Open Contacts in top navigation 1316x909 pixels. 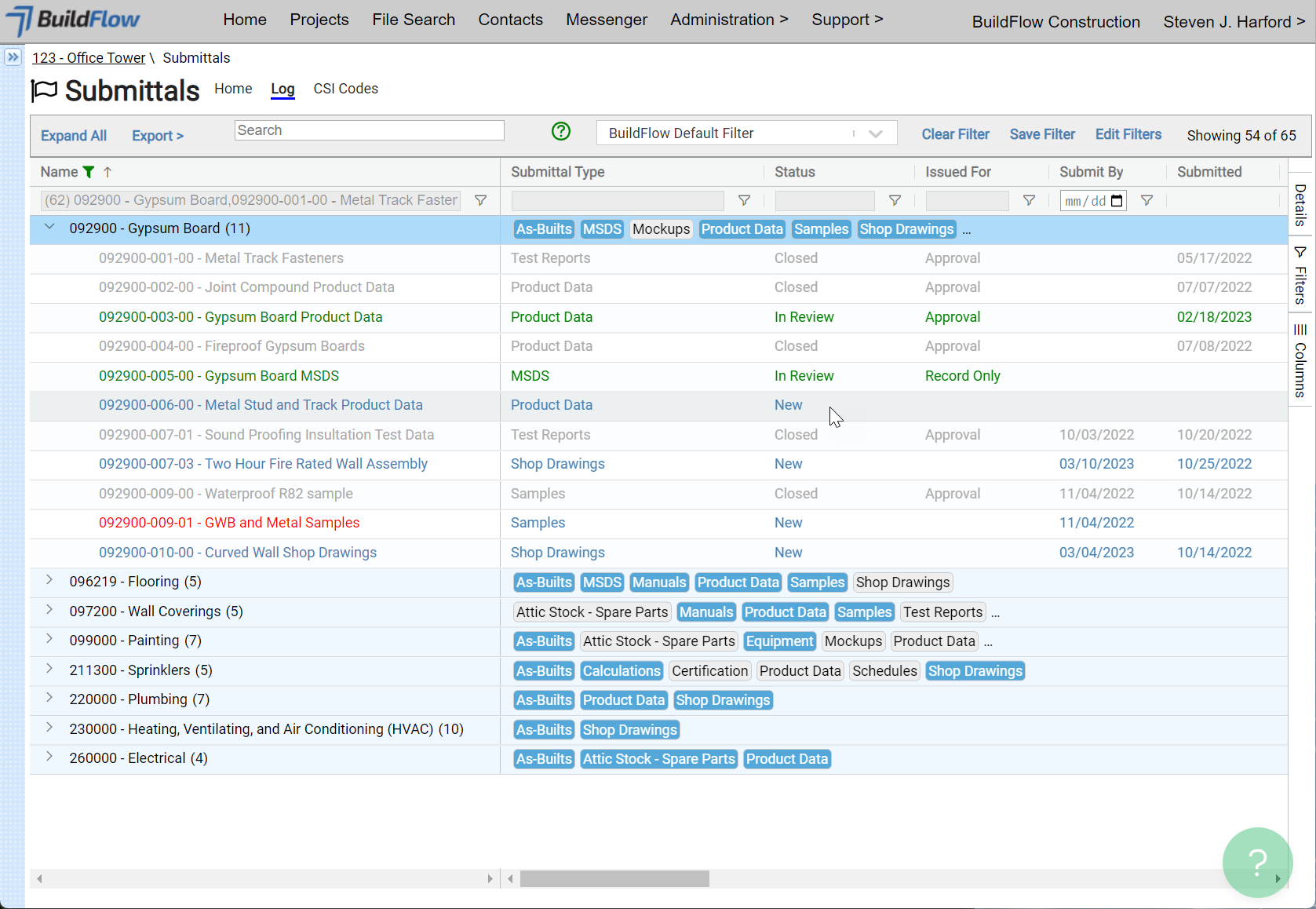point(511,20)
